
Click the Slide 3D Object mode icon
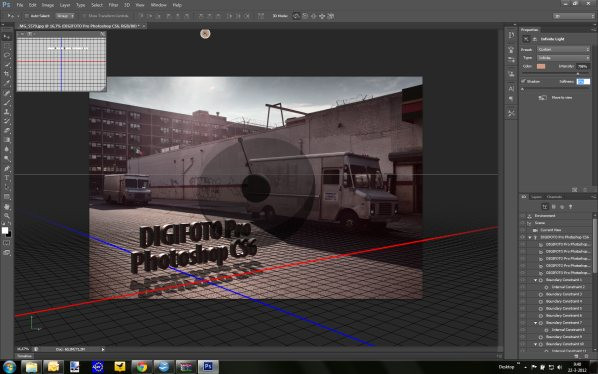click(322, 16)
